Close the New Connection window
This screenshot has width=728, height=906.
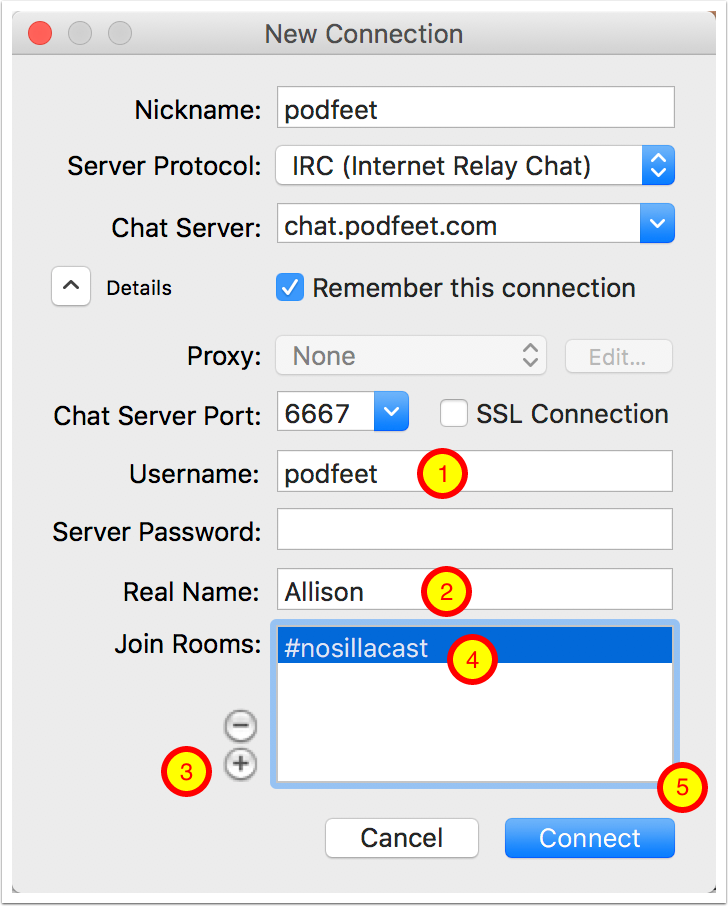click(40, 33)
